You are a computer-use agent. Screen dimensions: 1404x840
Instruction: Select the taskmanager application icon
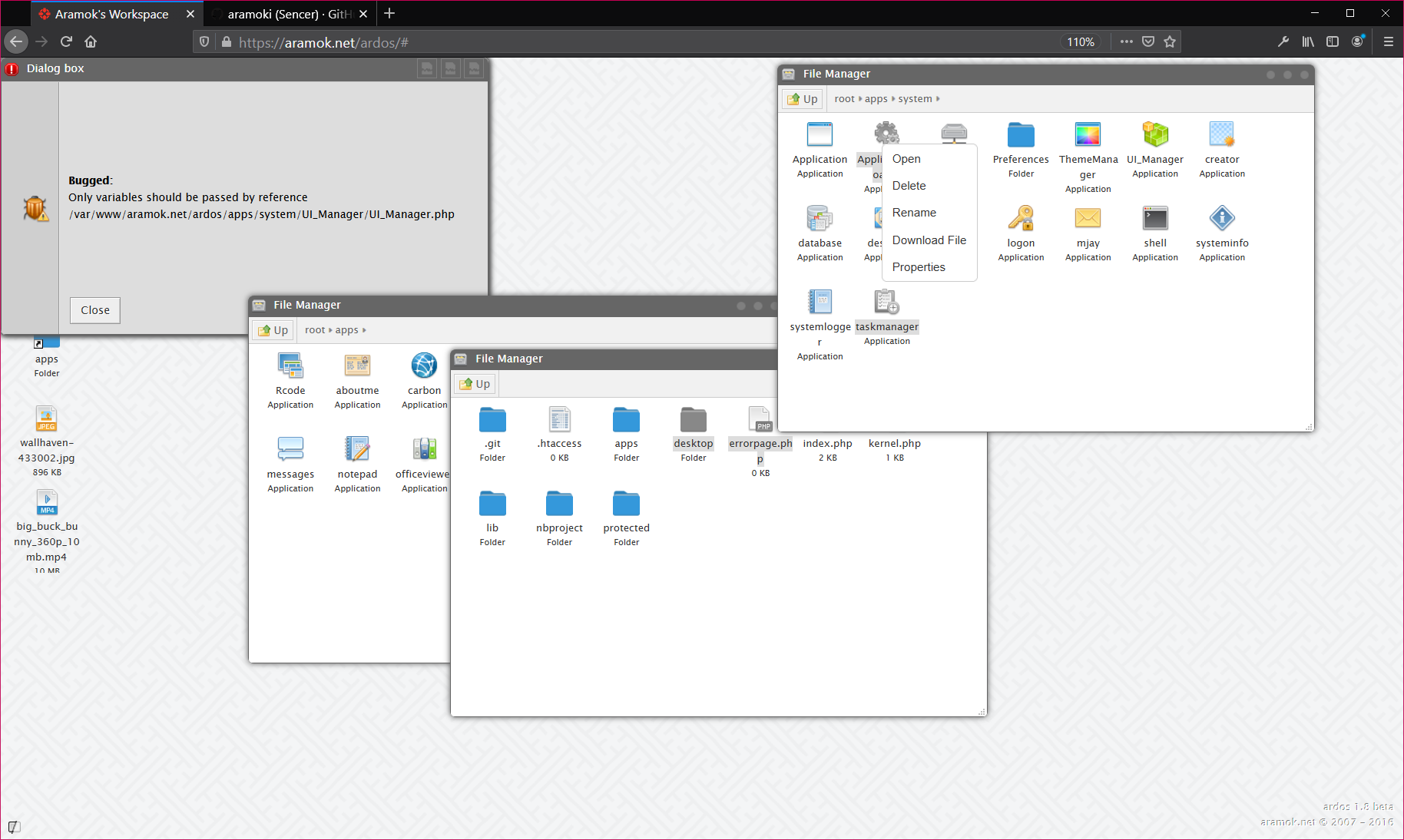tap(886, 303)
